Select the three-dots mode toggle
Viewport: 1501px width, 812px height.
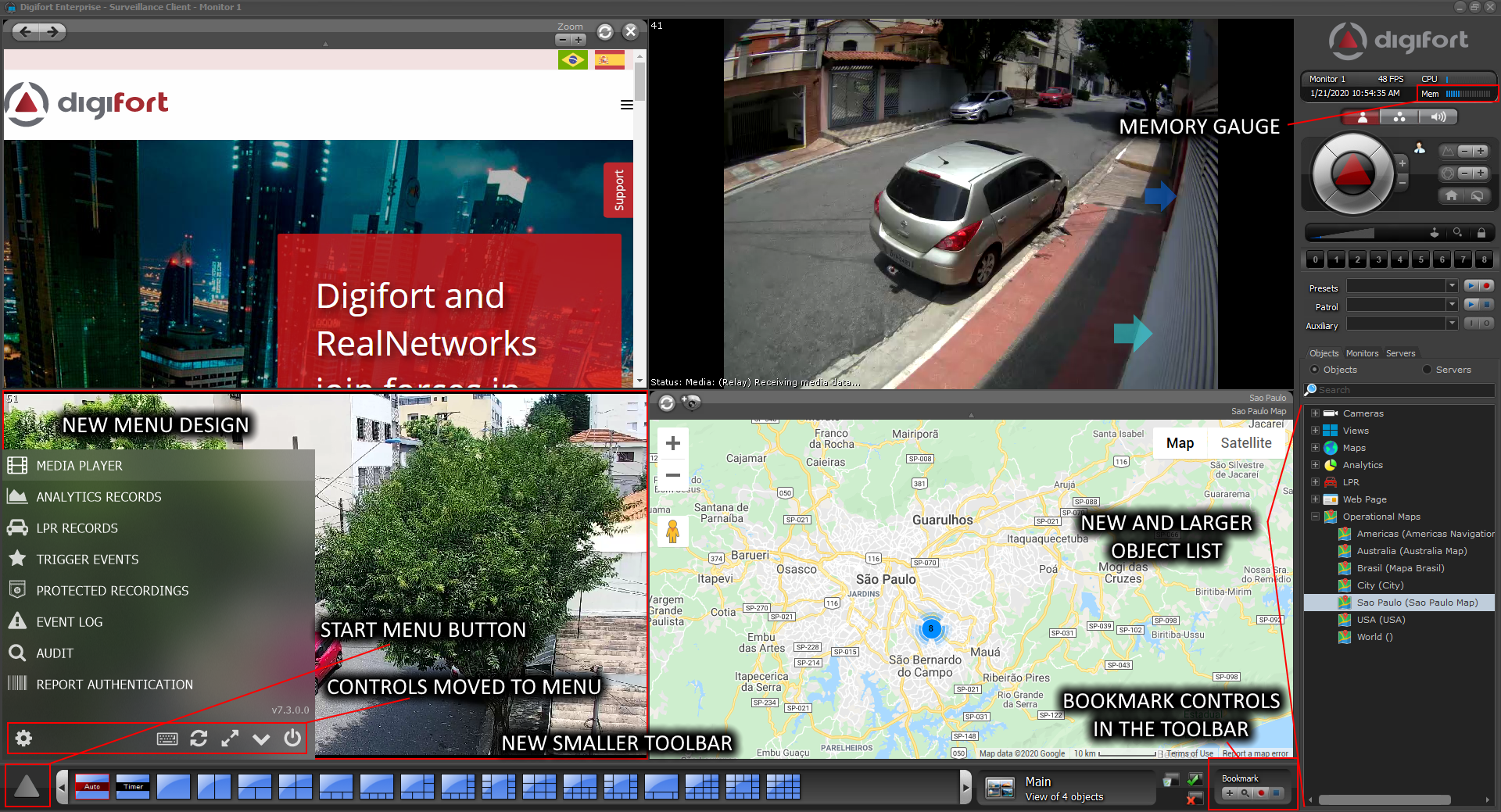tap(1399, 117)
